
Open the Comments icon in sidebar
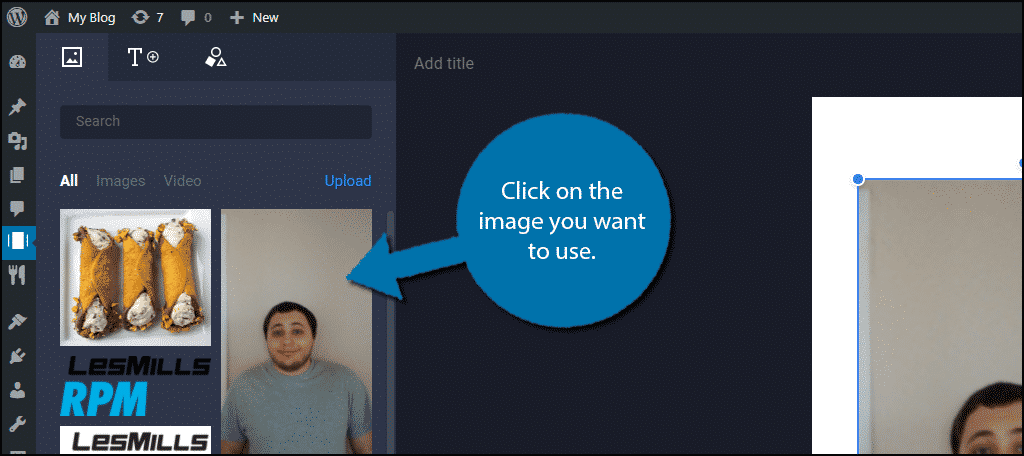point(18,209)
